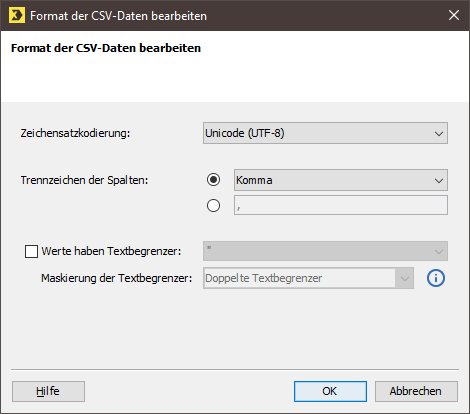Click the Maskierung der Textbegrenzer label

[x=117, y=278]
